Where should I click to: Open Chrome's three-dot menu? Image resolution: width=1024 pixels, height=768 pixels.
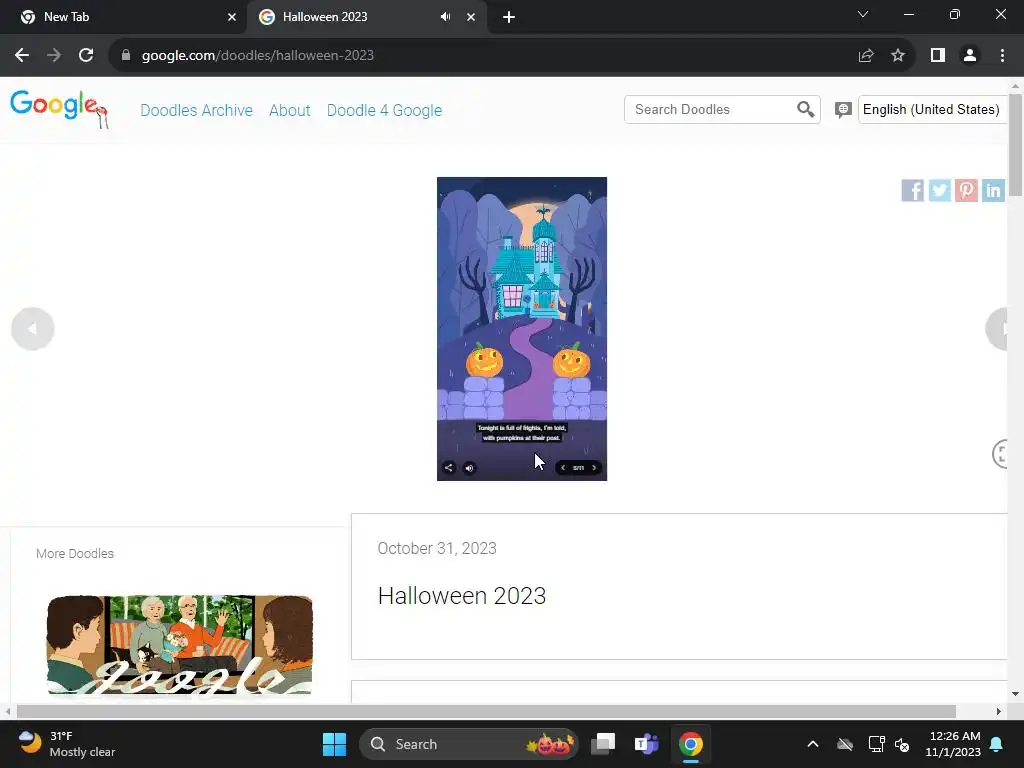pyautogui.click(x=1002, y=56)
